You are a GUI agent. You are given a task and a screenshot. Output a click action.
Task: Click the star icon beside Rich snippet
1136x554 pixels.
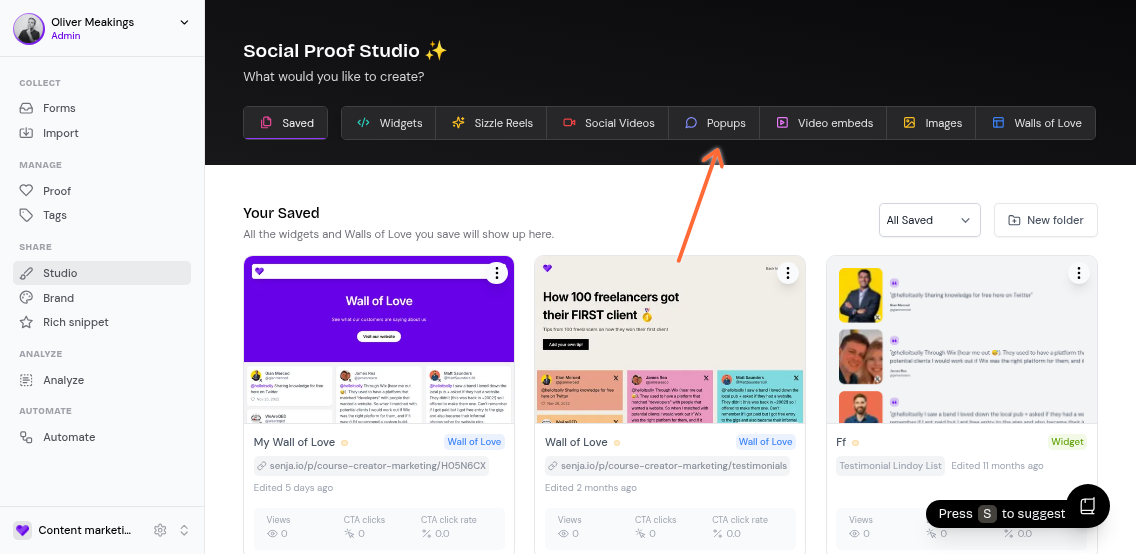click(x=26, y=322)
